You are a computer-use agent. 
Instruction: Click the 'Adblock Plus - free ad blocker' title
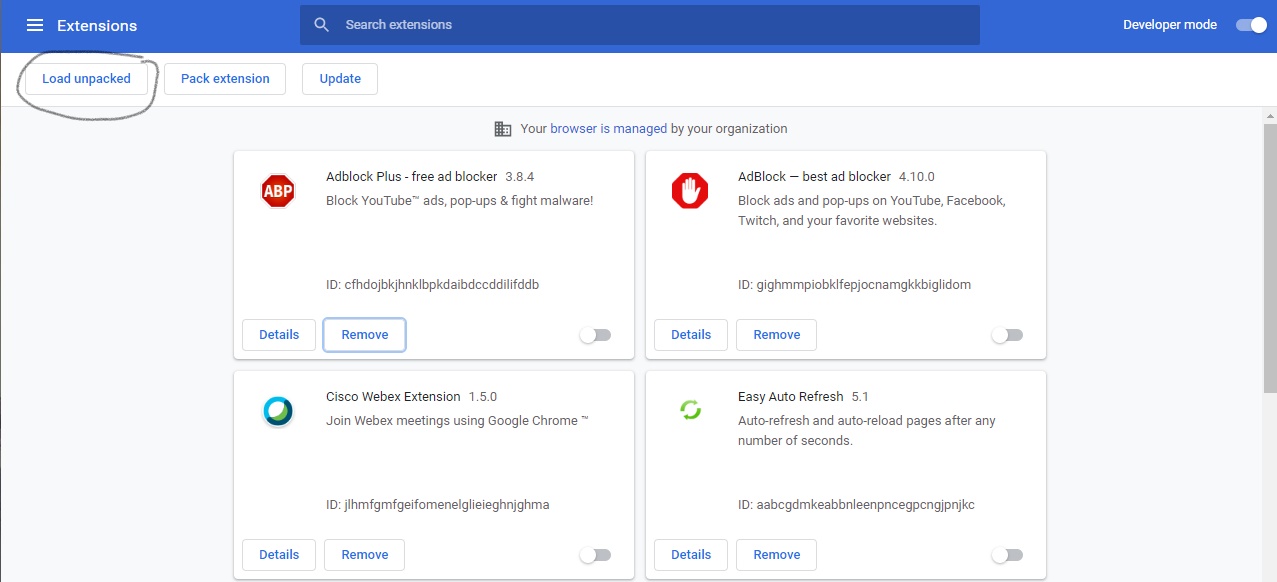[x=411, y=177]
